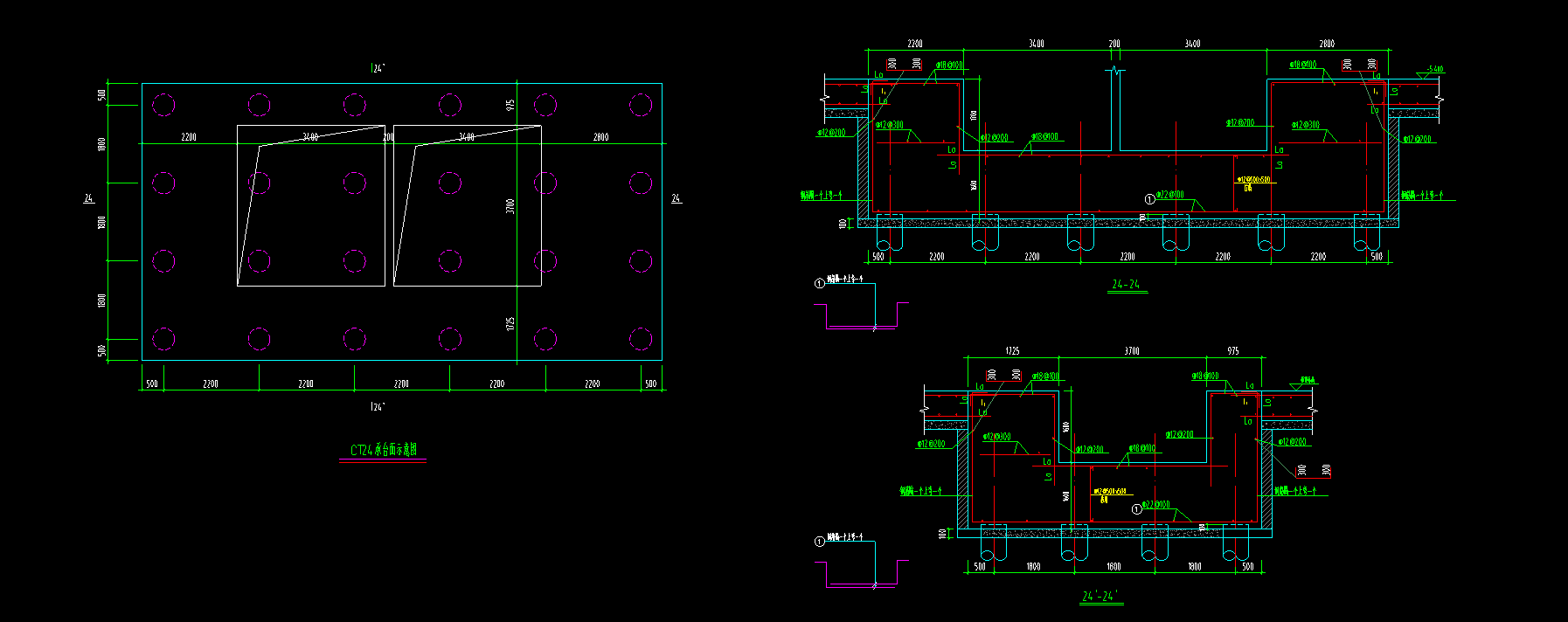Image resolution: width=1568 pixels, height=622 pixels.
Task: Select the 24' cut mark below plan view
Action: point(378,406)
